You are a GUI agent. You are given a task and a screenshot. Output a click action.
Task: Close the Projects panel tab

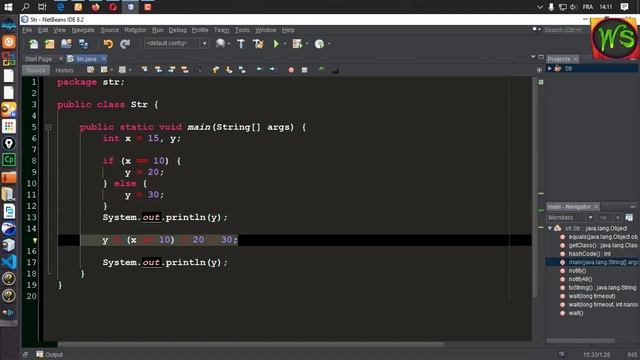(x=575, y=59)
